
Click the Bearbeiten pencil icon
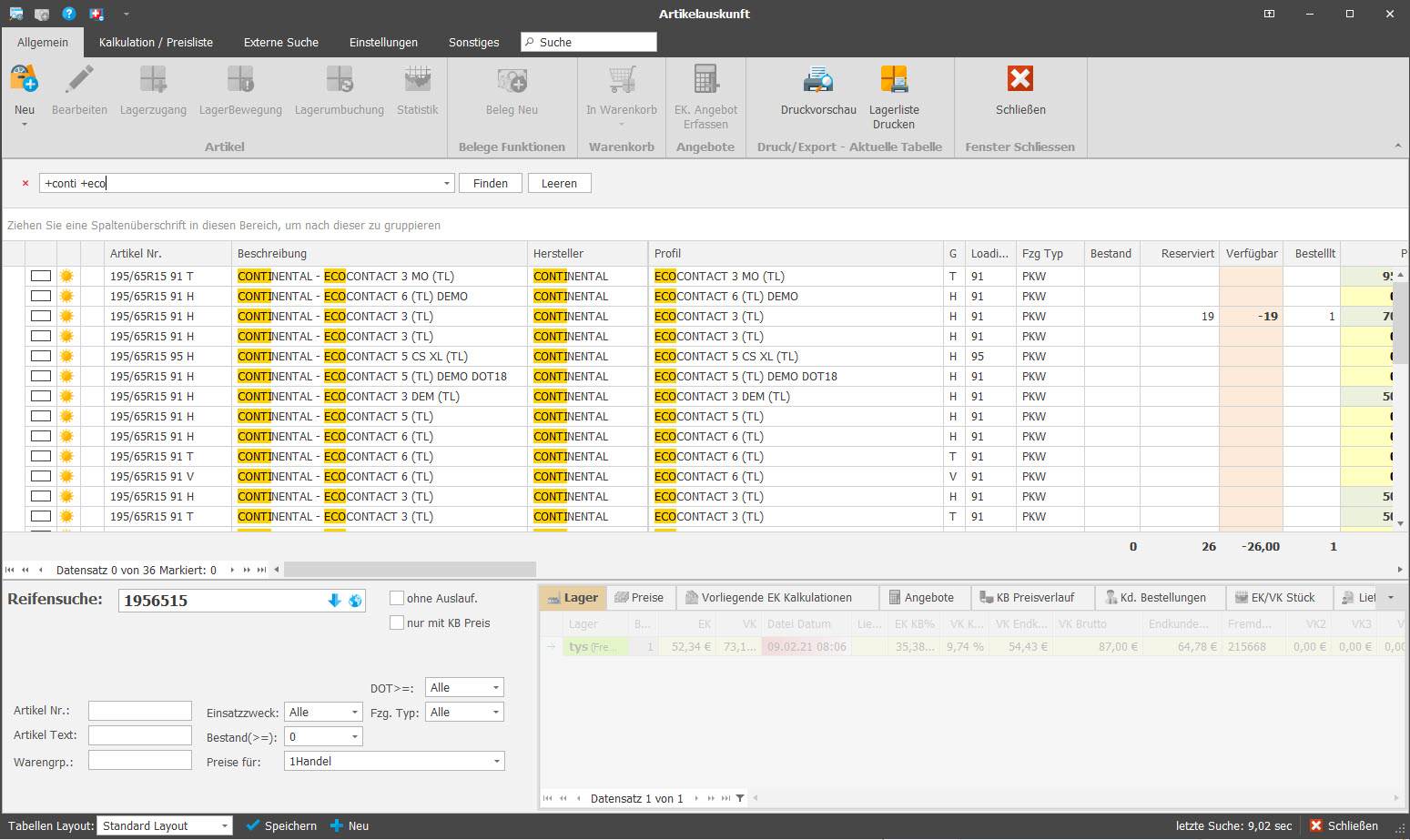point(79,80)
